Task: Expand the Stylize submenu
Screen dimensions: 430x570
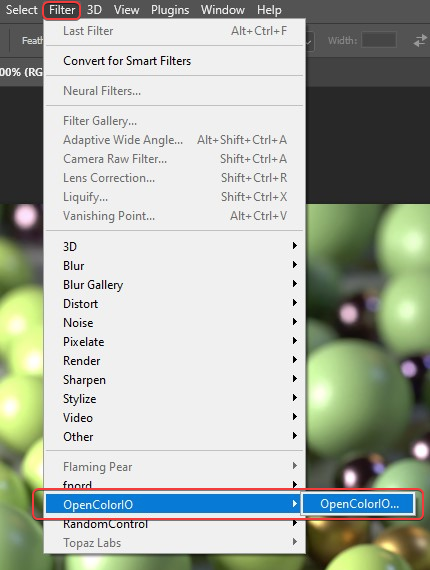Action: pyautogui.click(x=174, y=399)
